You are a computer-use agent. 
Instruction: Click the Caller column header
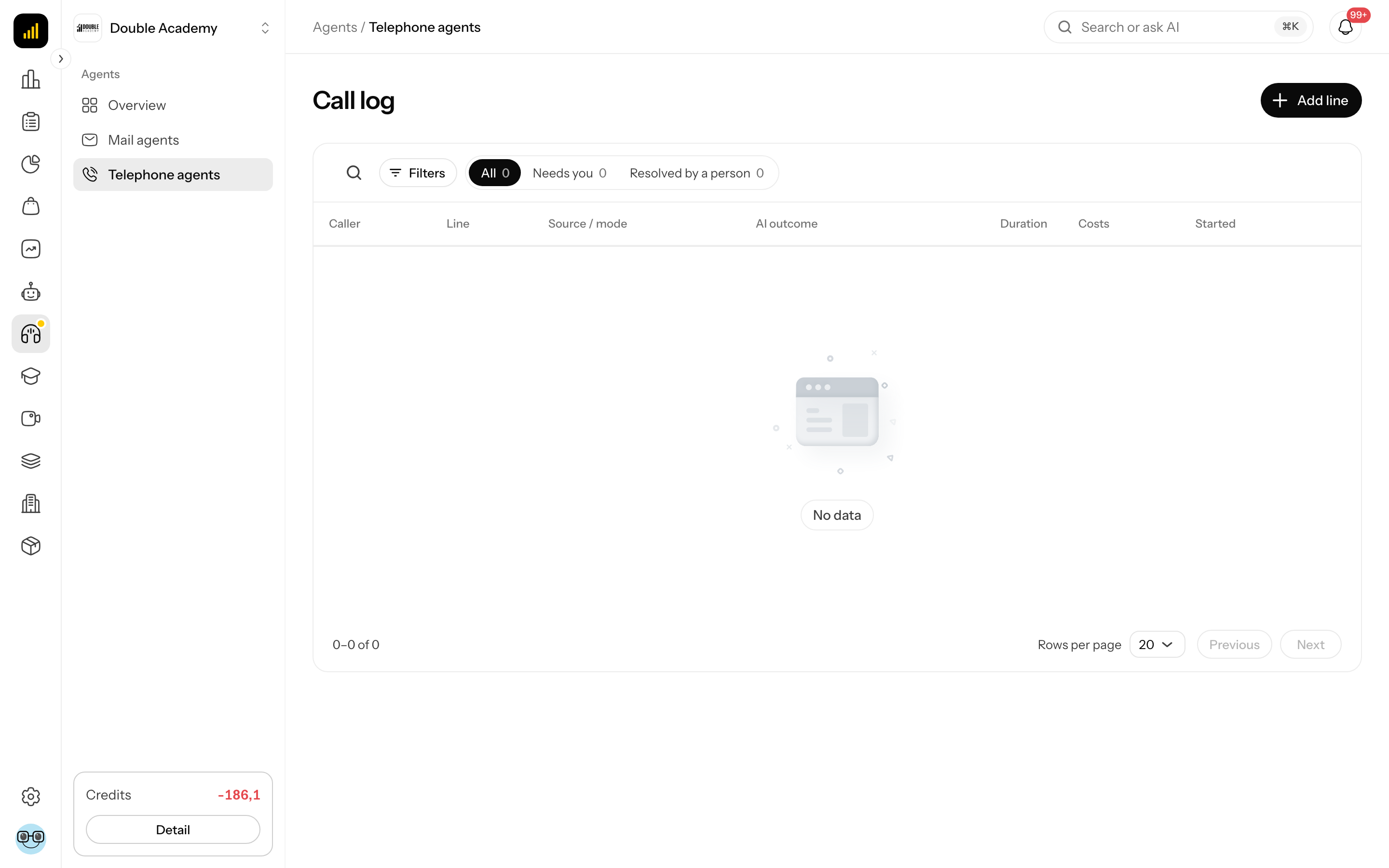pos(344,224)
